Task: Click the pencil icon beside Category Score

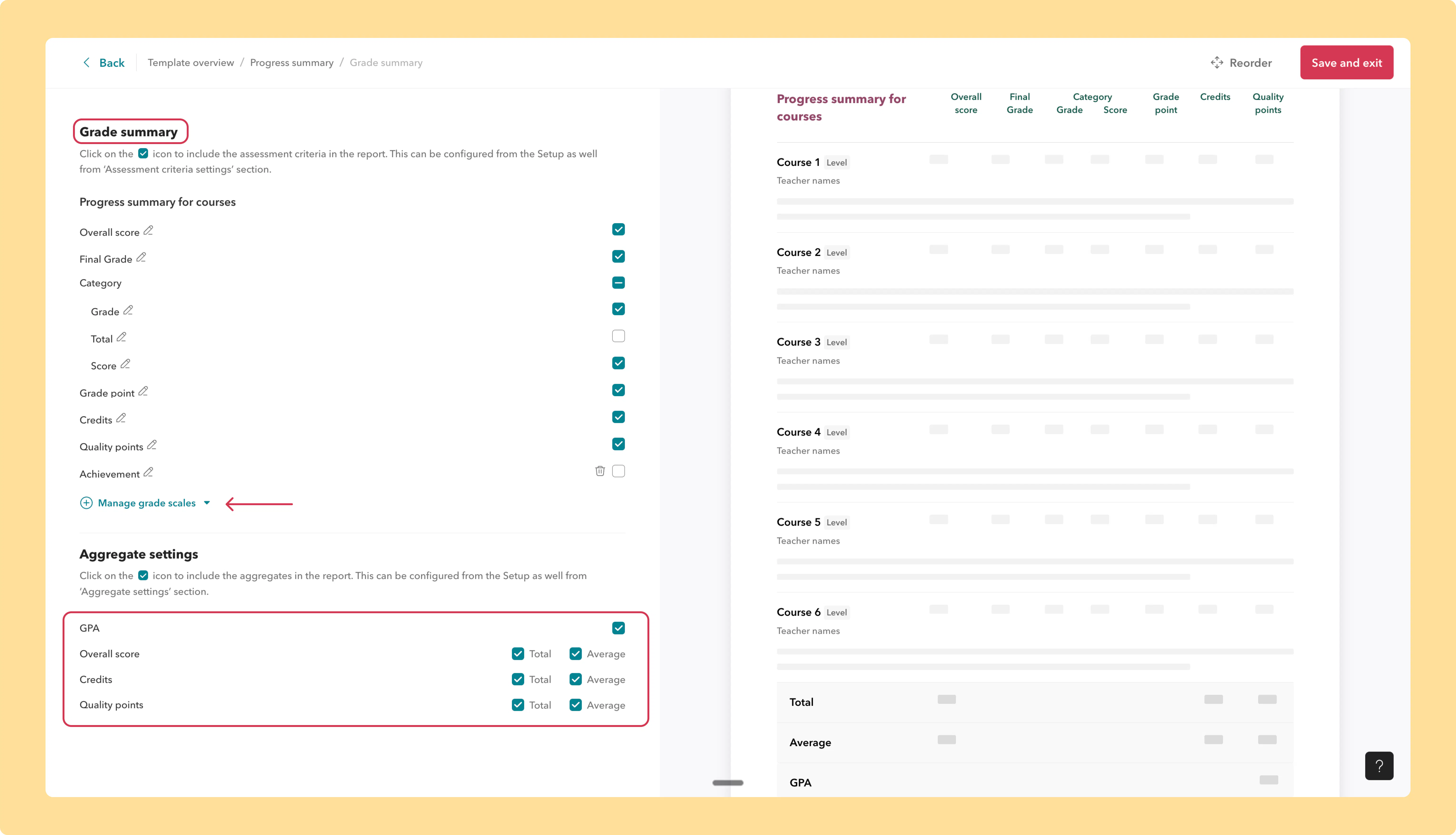Action: (125, 364)
